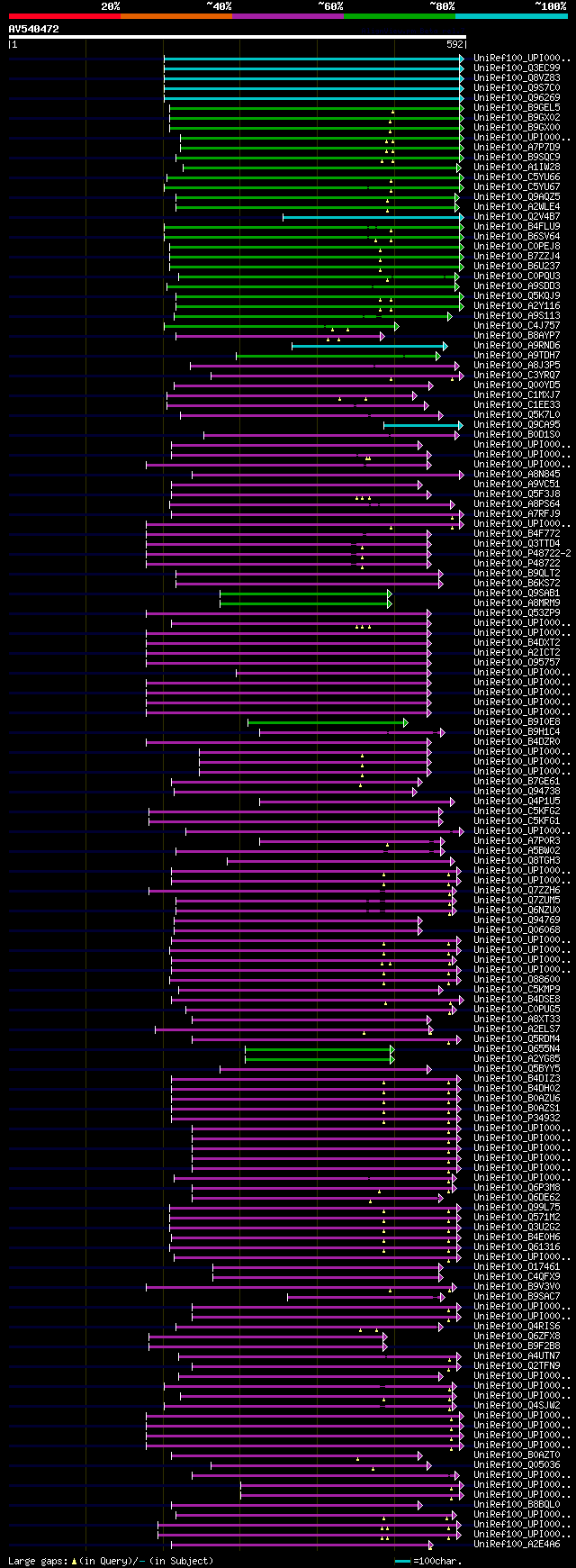Select hit UniRef100_Q53ZP9
This screenshot has height=1568, width=576.
(x=517, y=612)
